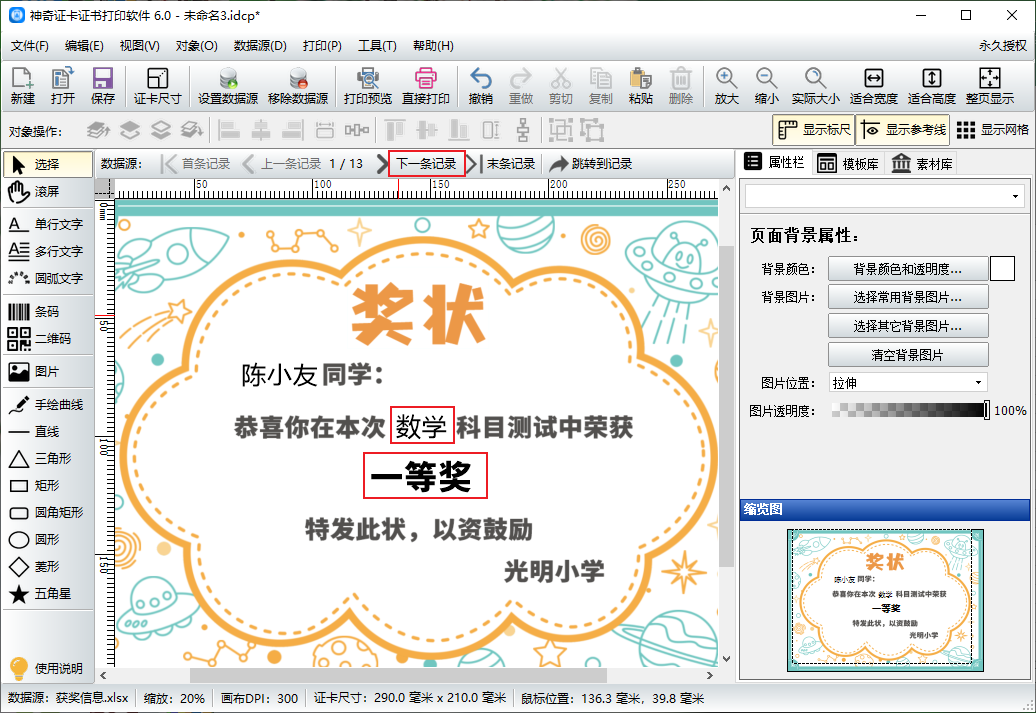Click the white background color swatch
Viewport: 1036px width, 713px height.
tap(1002, 269)
